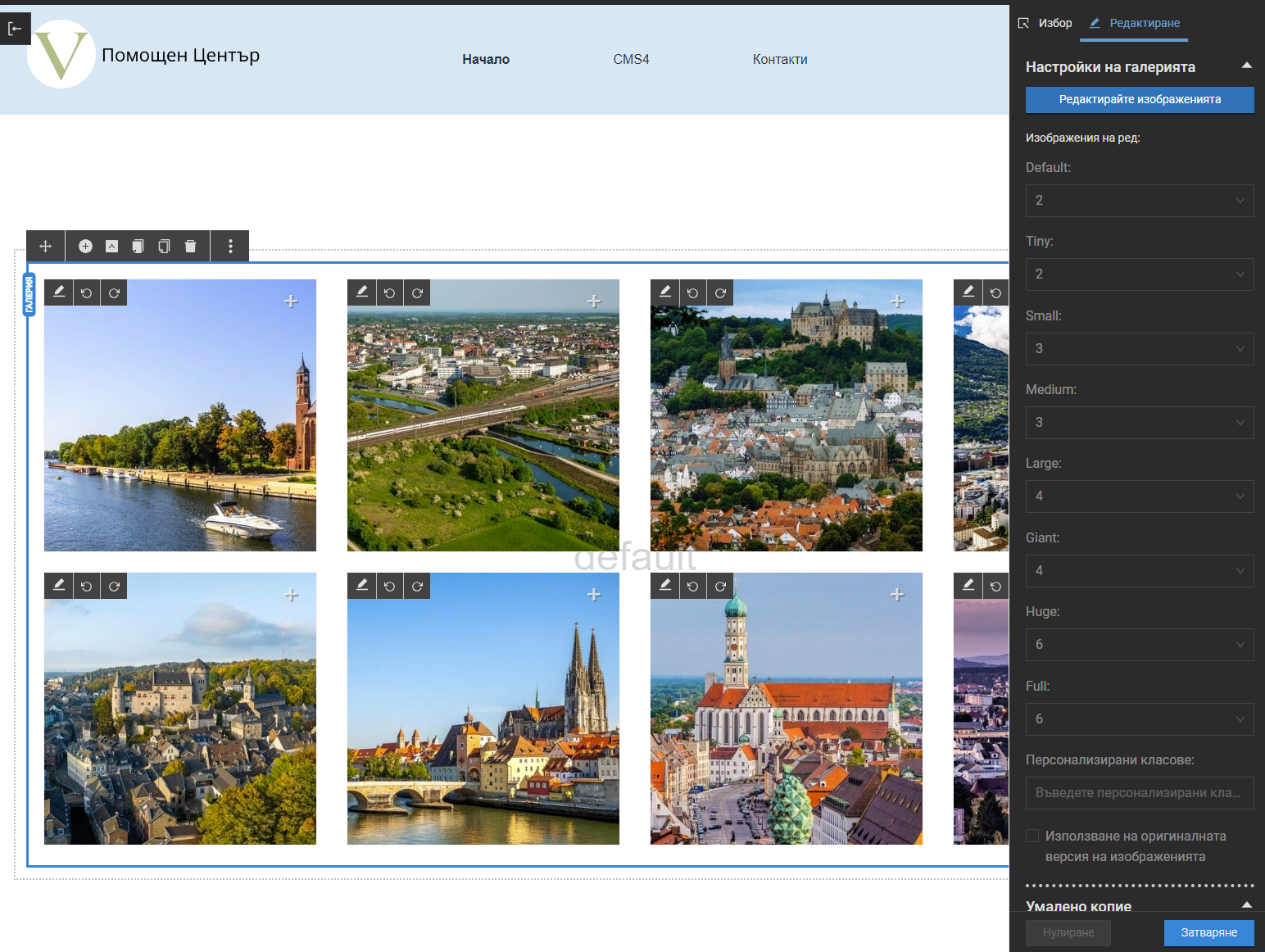The width and height of the screenshot is (1265, 952).
Task: Click the custom classes input field
Action: [1139, 793]
